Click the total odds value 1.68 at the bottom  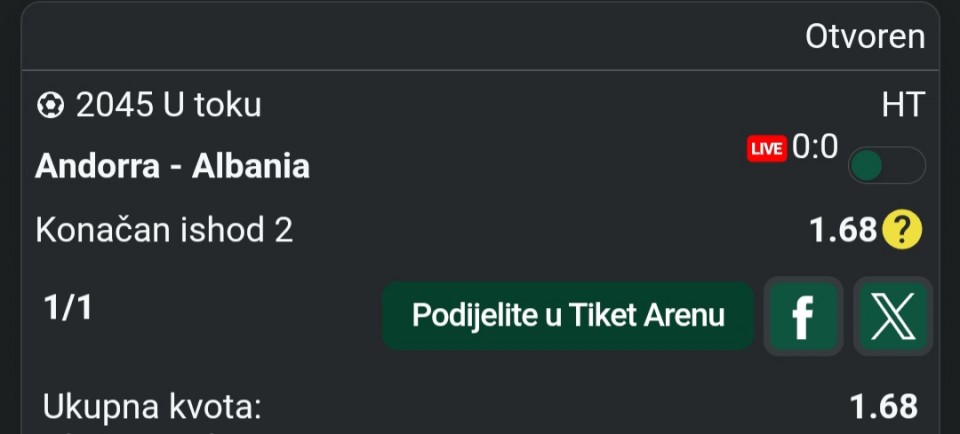[883, 406]
